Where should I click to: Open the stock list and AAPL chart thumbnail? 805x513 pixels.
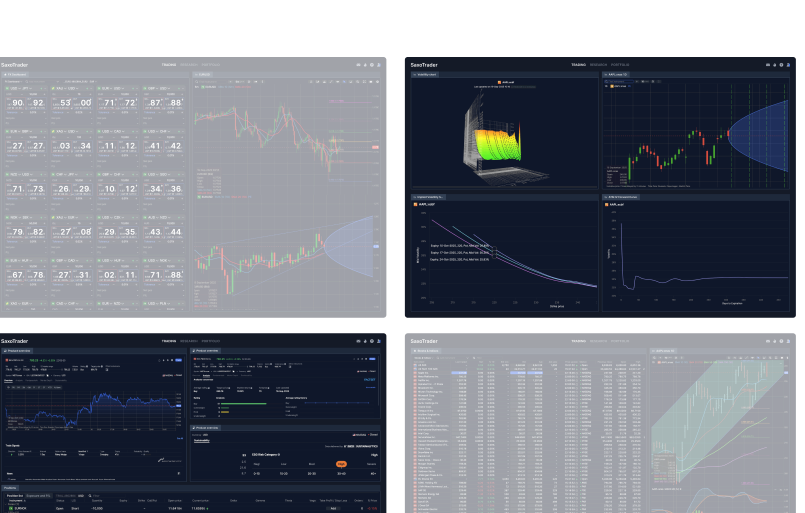[600, 423]
